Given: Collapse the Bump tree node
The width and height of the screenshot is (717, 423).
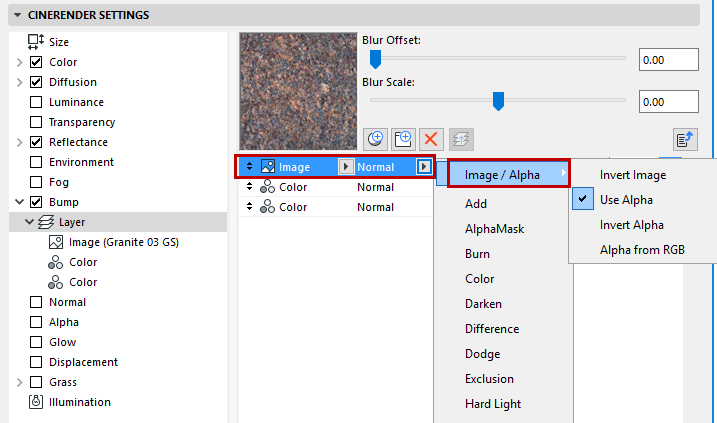Looking at the screenshot, I should (x=19, y=202).
